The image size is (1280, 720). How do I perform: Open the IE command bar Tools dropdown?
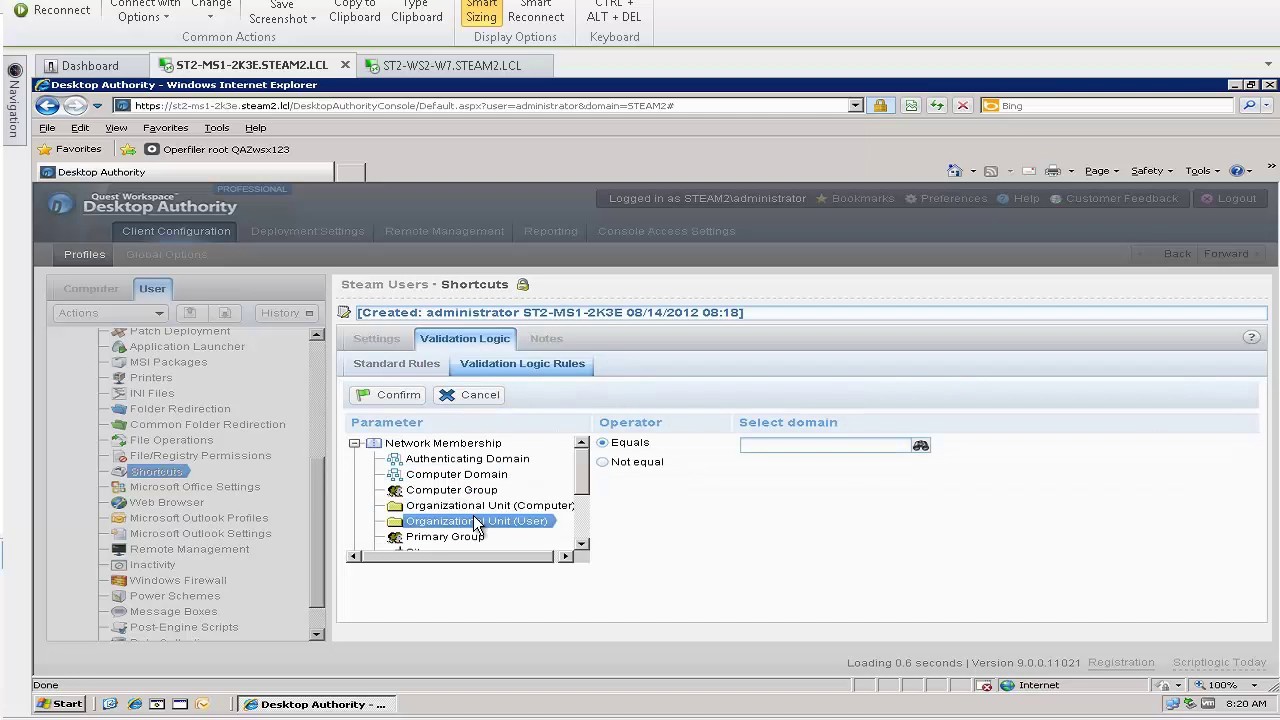(x=1202, y=171)
